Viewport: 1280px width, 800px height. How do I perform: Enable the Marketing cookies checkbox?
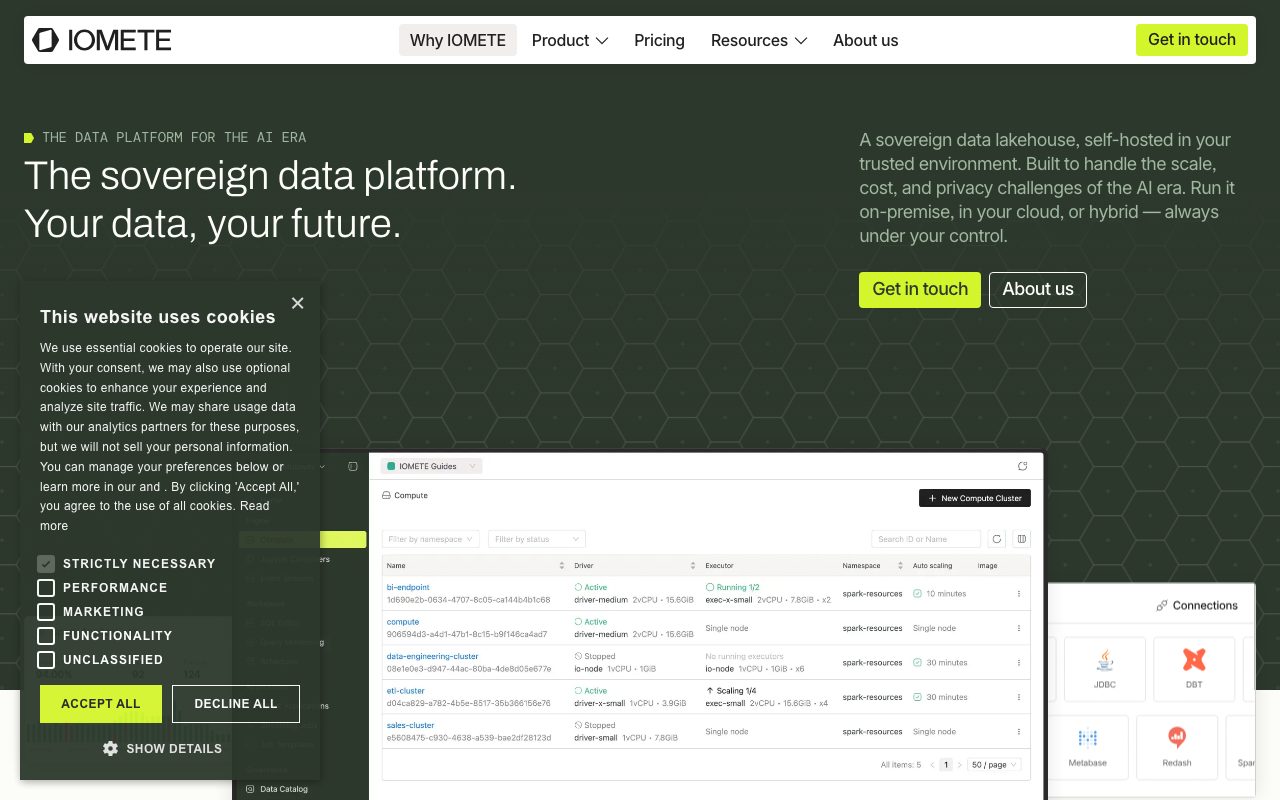(46, 612)
